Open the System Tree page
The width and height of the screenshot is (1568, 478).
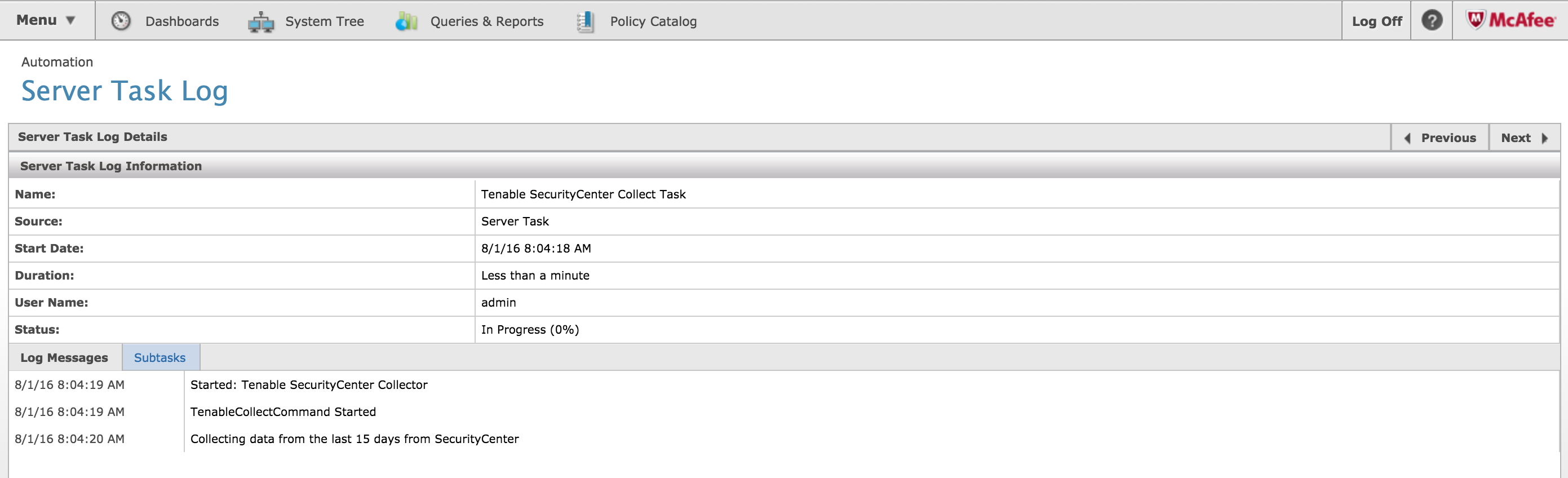tap(325, 21)
